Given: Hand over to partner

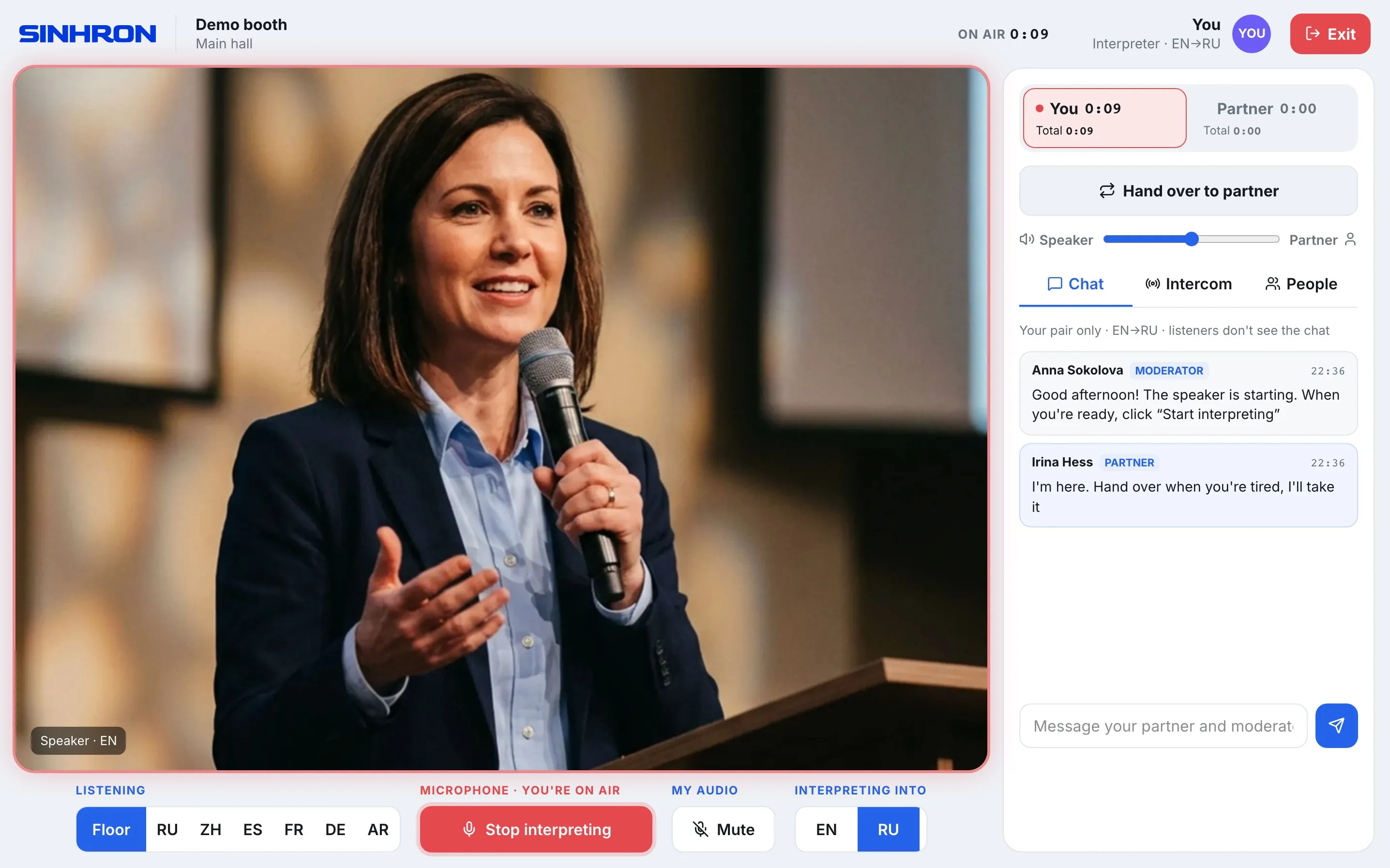Looking at the screenshot, I should (1188, 191).
